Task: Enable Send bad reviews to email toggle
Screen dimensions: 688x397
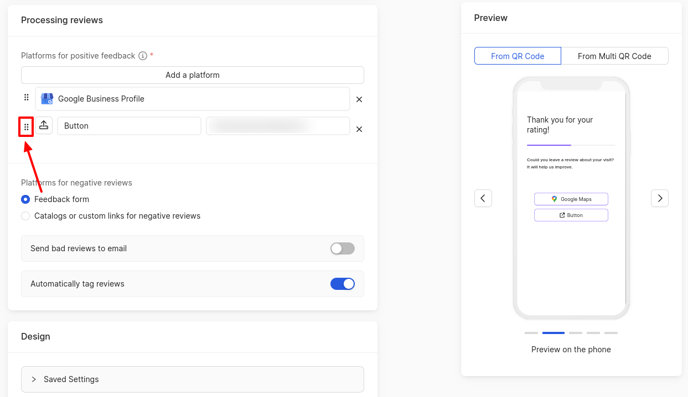Action: click(342, 249)
